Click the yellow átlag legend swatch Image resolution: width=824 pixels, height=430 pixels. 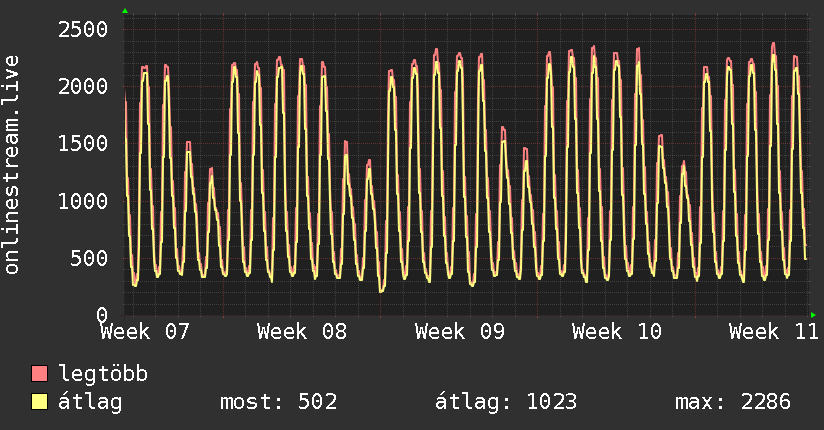click(39, 401)
